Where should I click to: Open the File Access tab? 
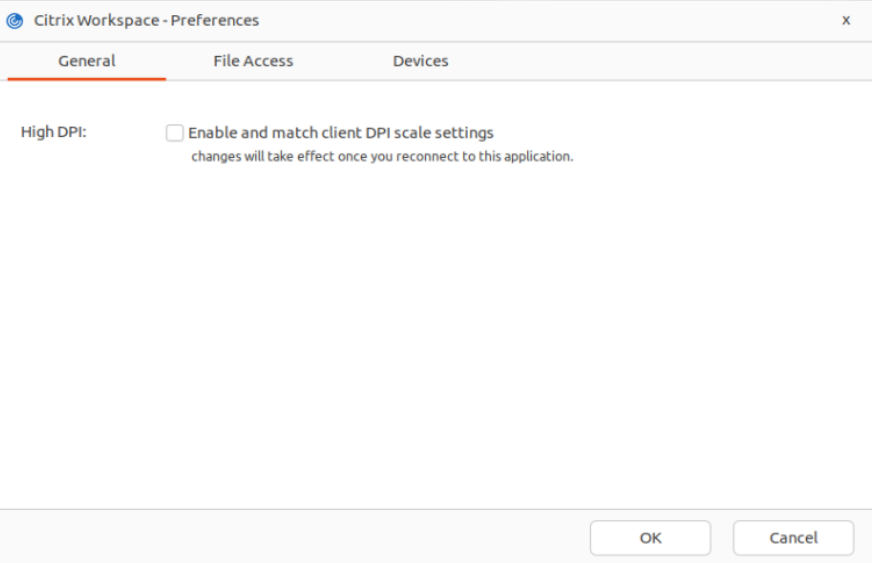coord(253,61)
